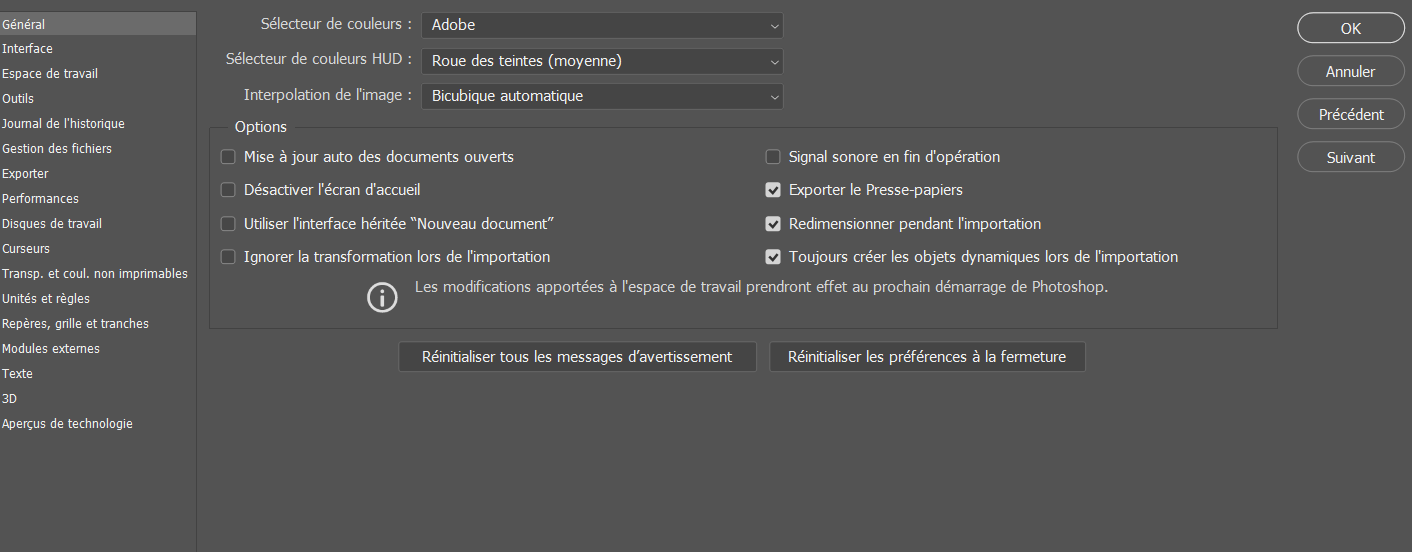1412x552 pixels.
Task: Disable Redimensionner pendant l'importation
Action: coord(773,224)
